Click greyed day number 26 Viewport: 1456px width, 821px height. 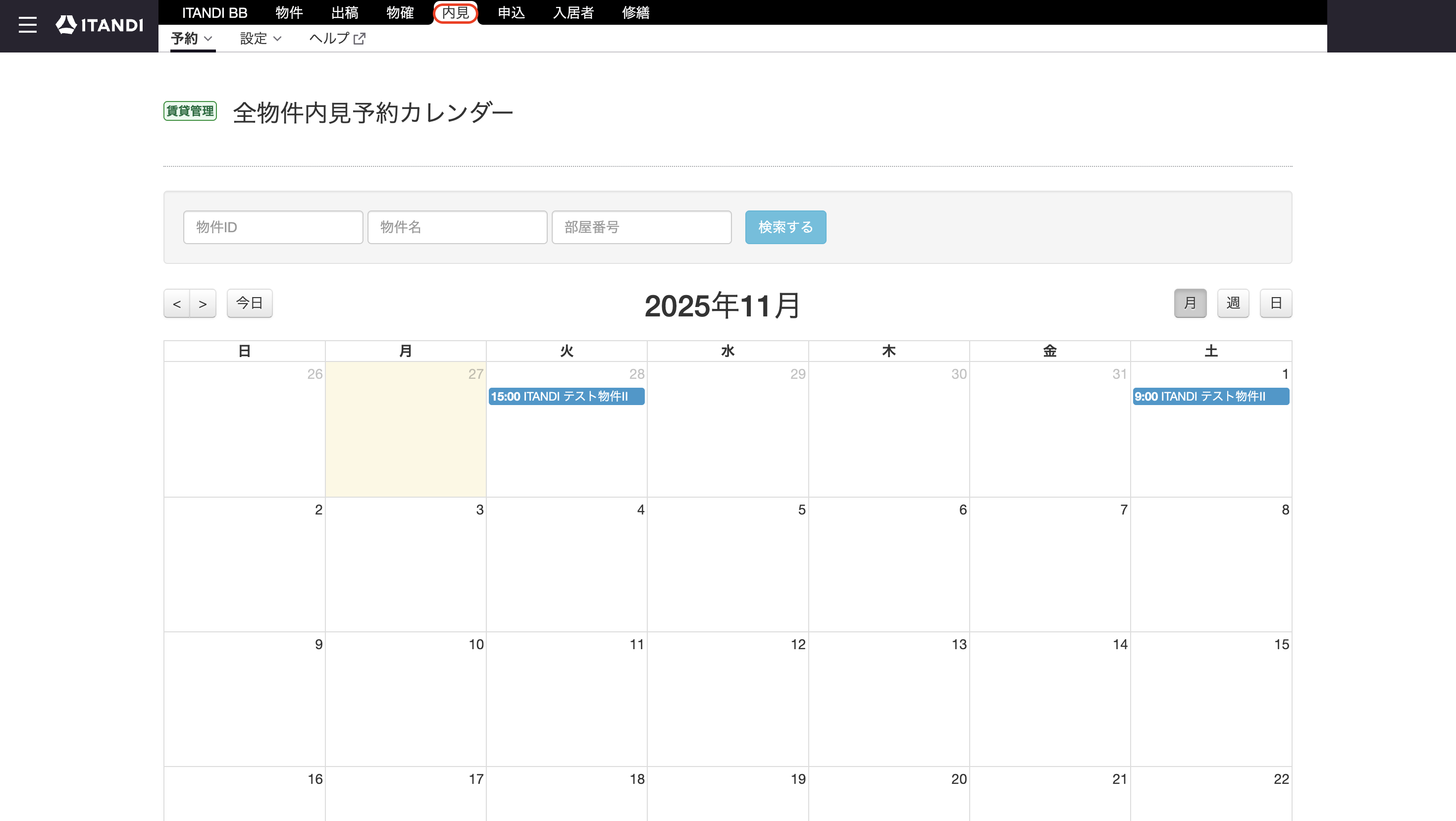point(315,374)
